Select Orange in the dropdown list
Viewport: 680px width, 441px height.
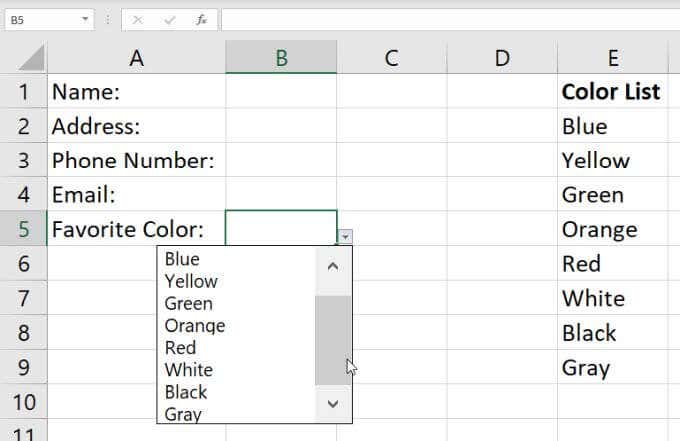(x=194, y=325)
